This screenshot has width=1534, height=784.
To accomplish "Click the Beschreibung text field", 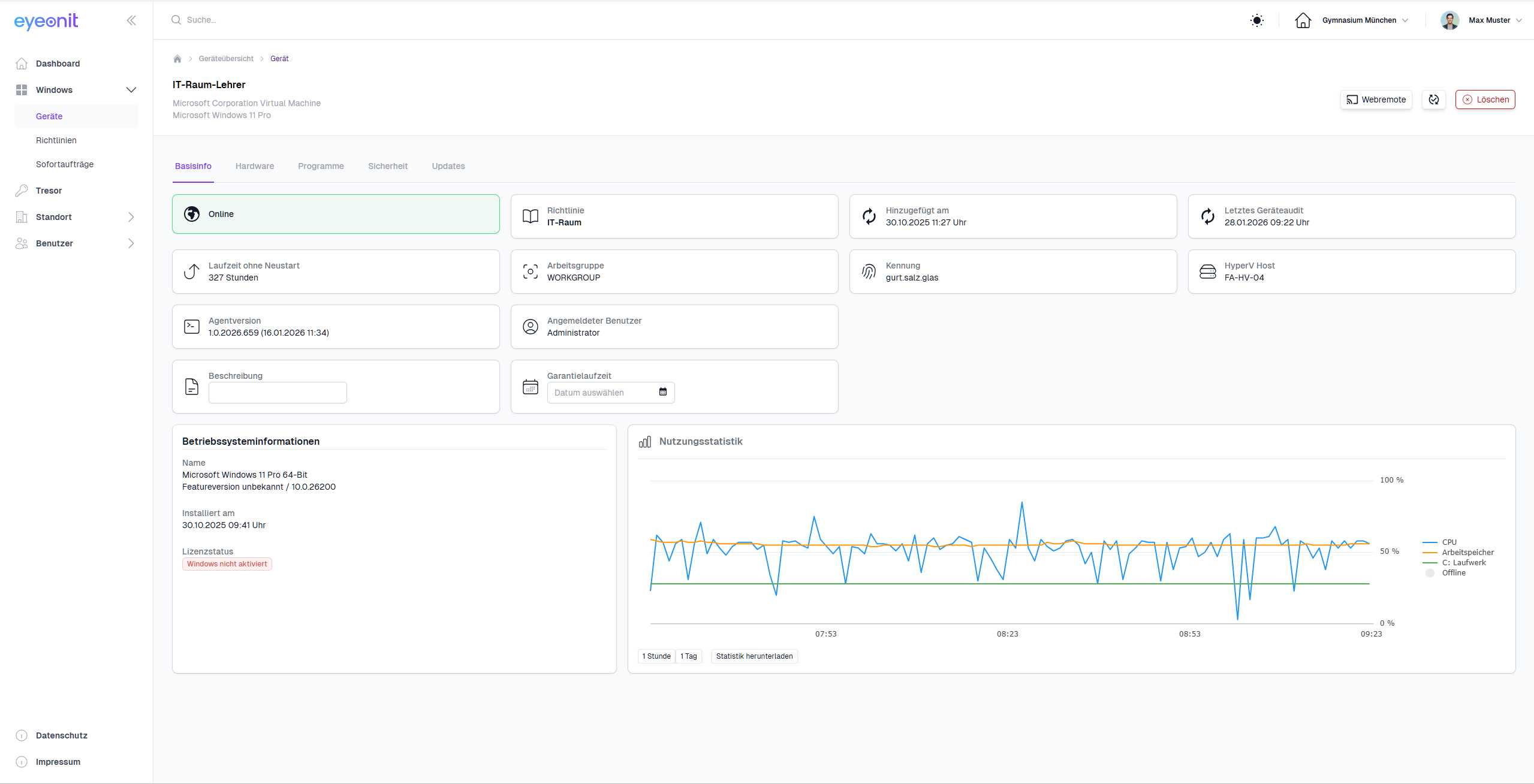I will (x=278, y=393).
